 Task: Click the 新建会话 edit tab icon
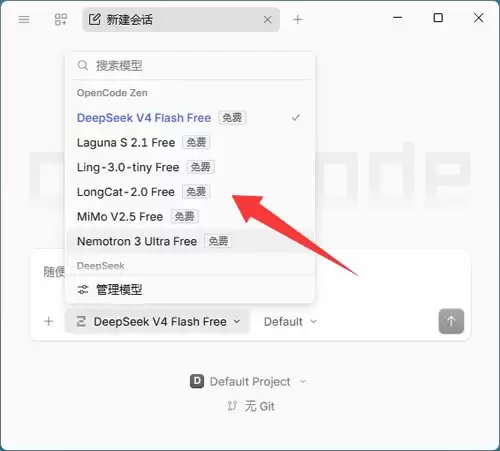[94, 19]
